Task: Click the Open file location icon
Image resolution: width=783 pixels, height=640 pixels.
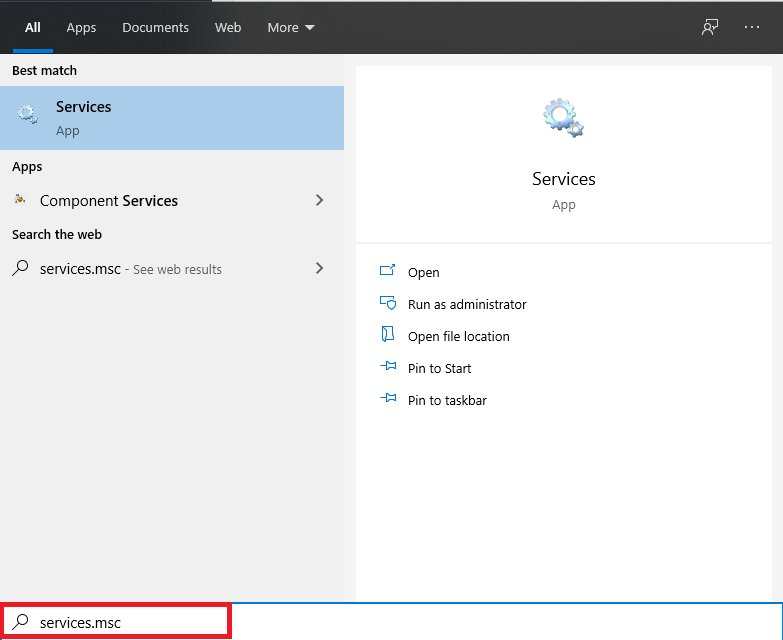Action: coord(388,334)
